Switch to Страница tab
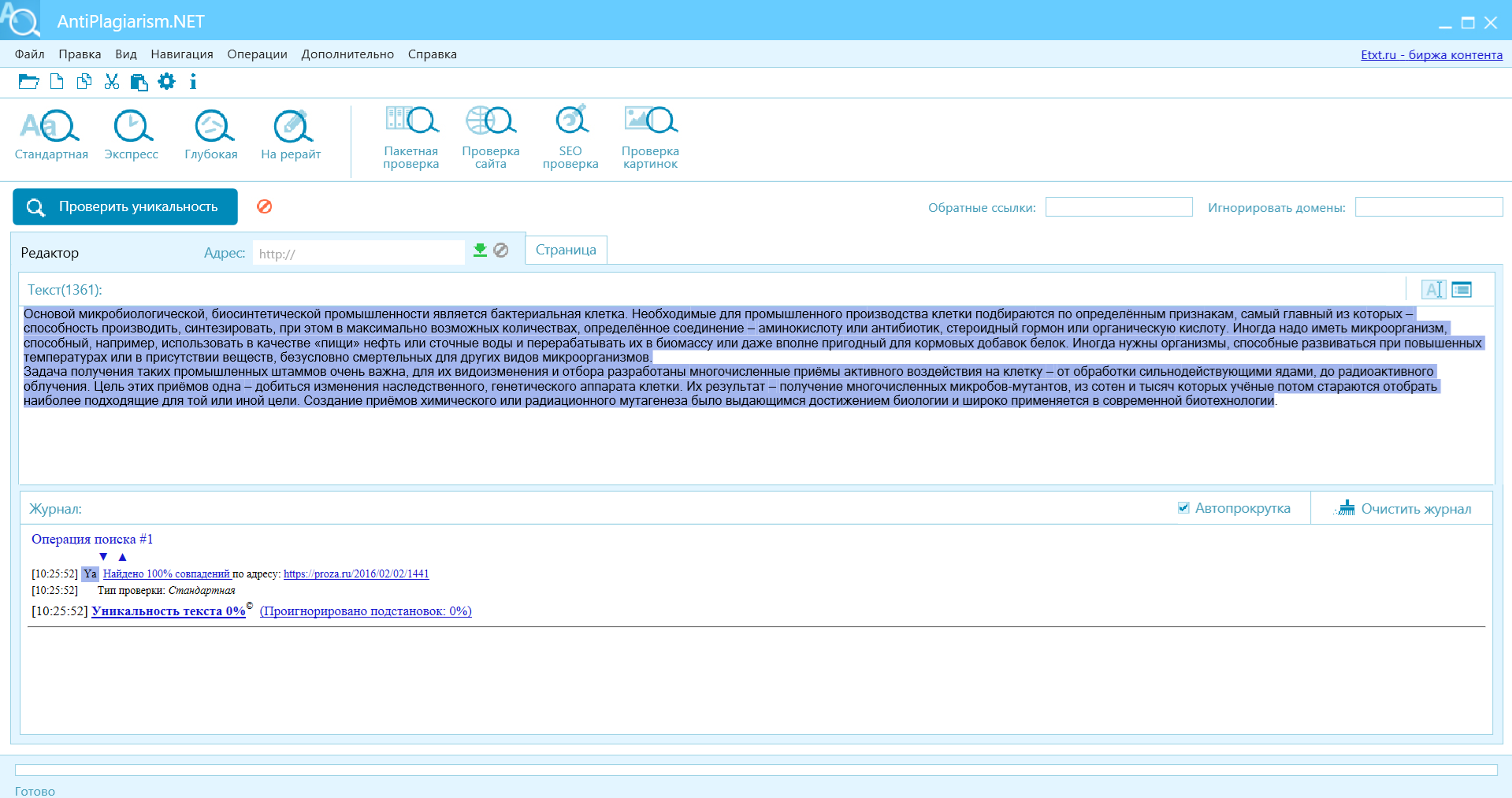The height and width of the screenshot is (798, 1512). click(566, 250)
